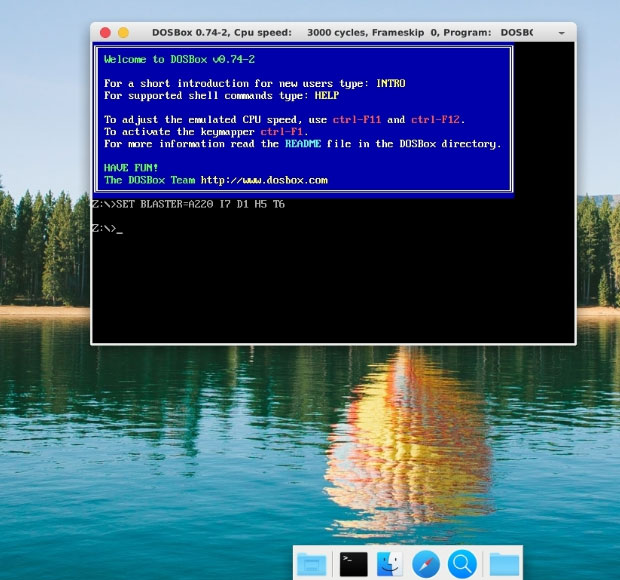Click the http://www.dosbox.com URL text
This screenshot has height=580, width=620.
264,180
